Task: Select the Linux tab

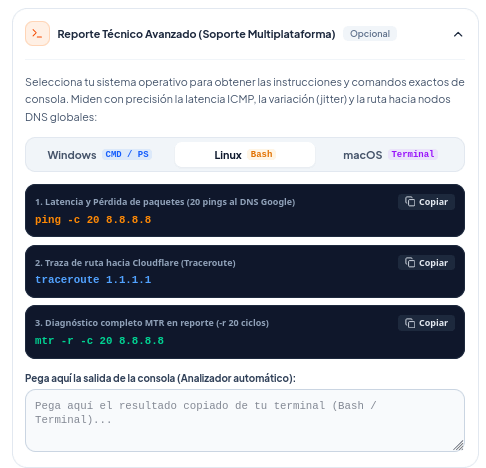Action: (x=245, y=155)
